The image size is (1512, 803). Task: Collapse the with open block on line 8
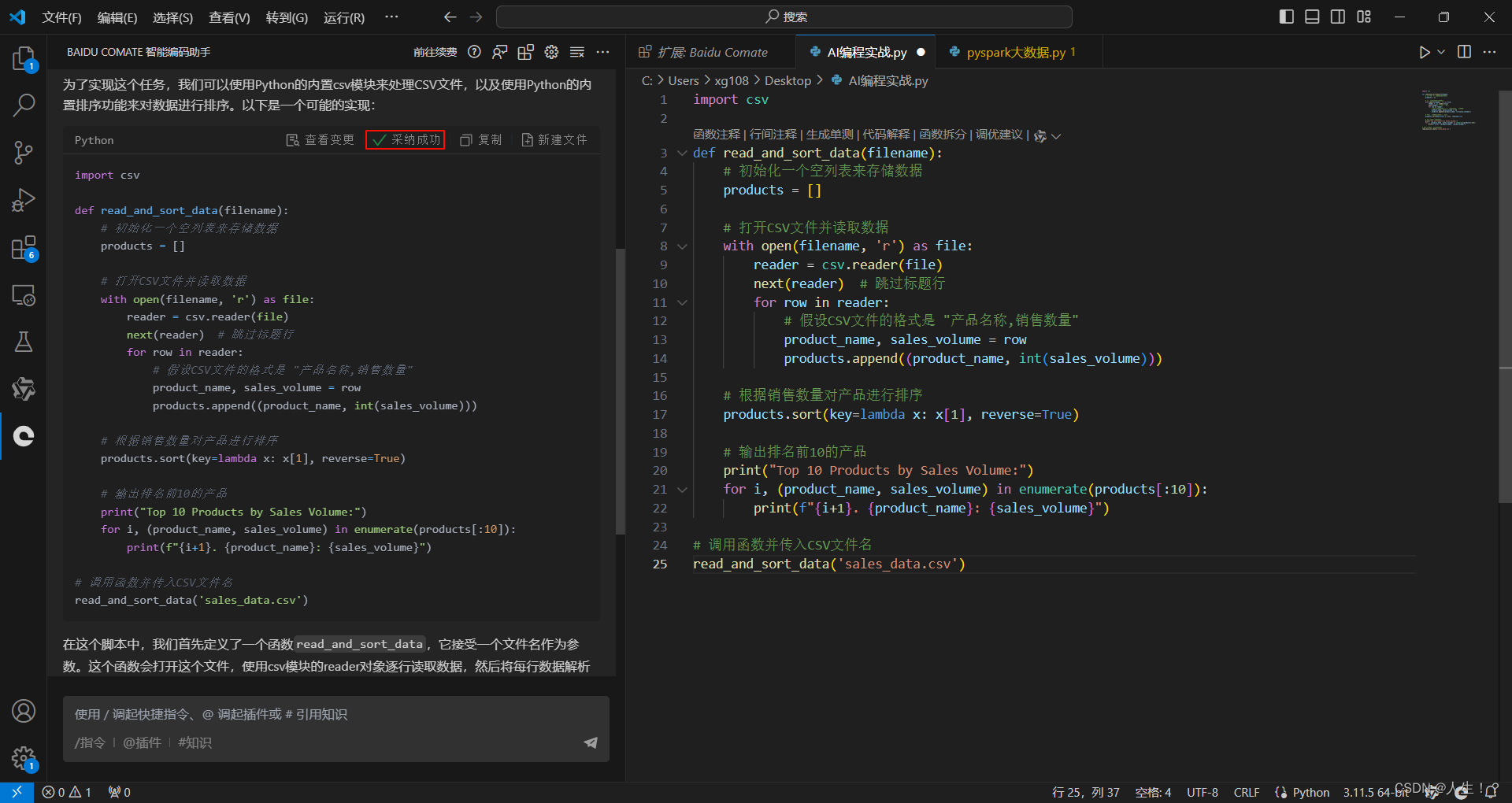(x=682, y=246)
